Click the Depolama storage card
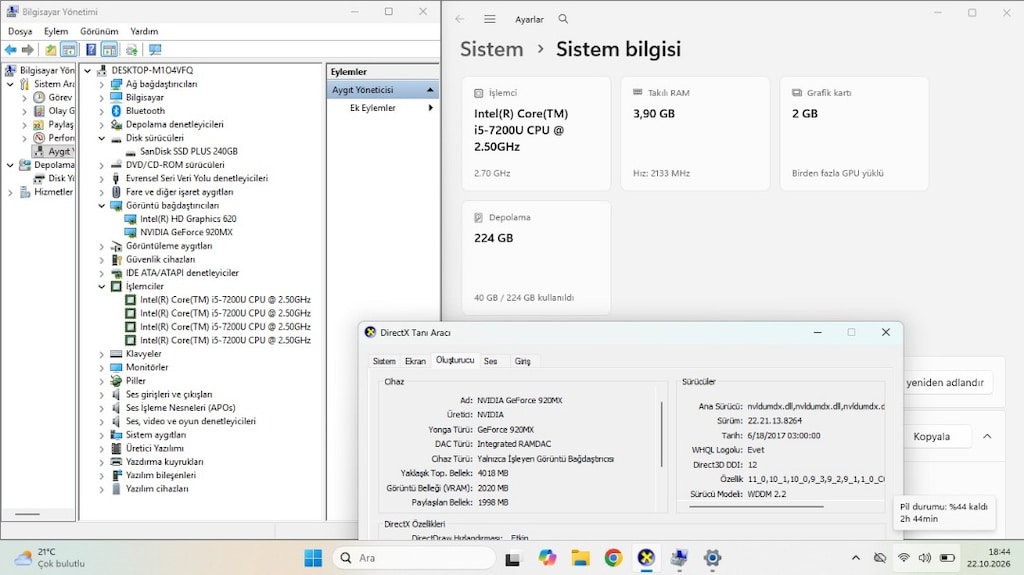The image size is (1024, 575). pos(536,257)
